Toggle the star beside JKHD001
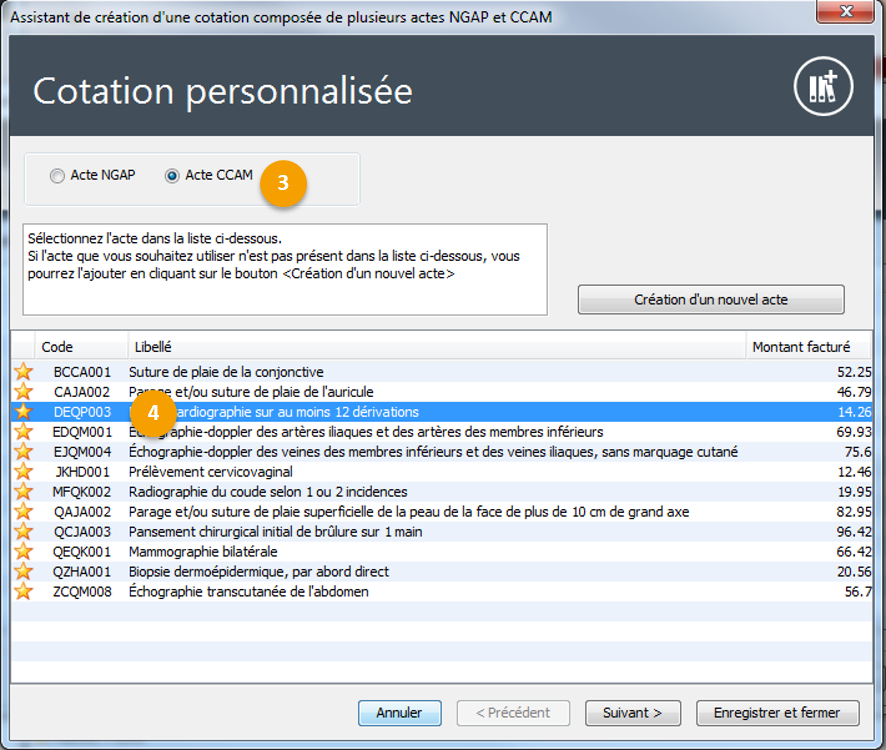The image size is (886, 750). coord(23,472)
